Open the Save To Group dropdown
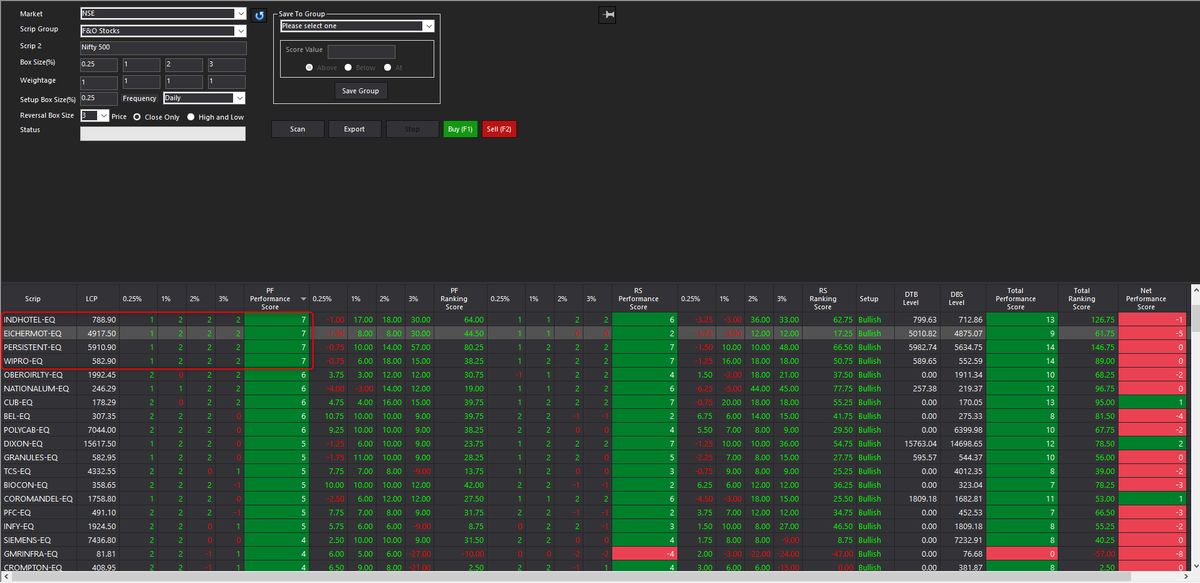 click(x=357, y=26)
